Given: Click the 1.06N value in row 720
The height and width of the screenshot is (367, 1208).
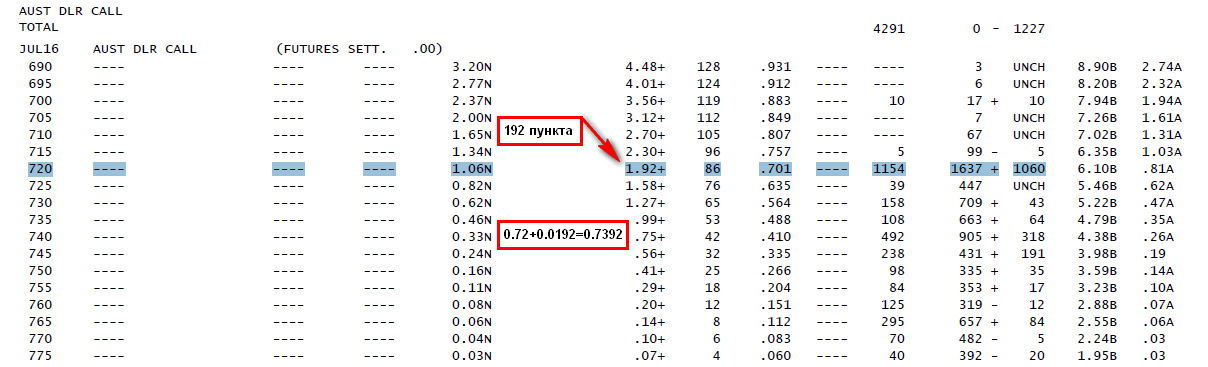Looking at the screenshot, I should click(473, 169).
